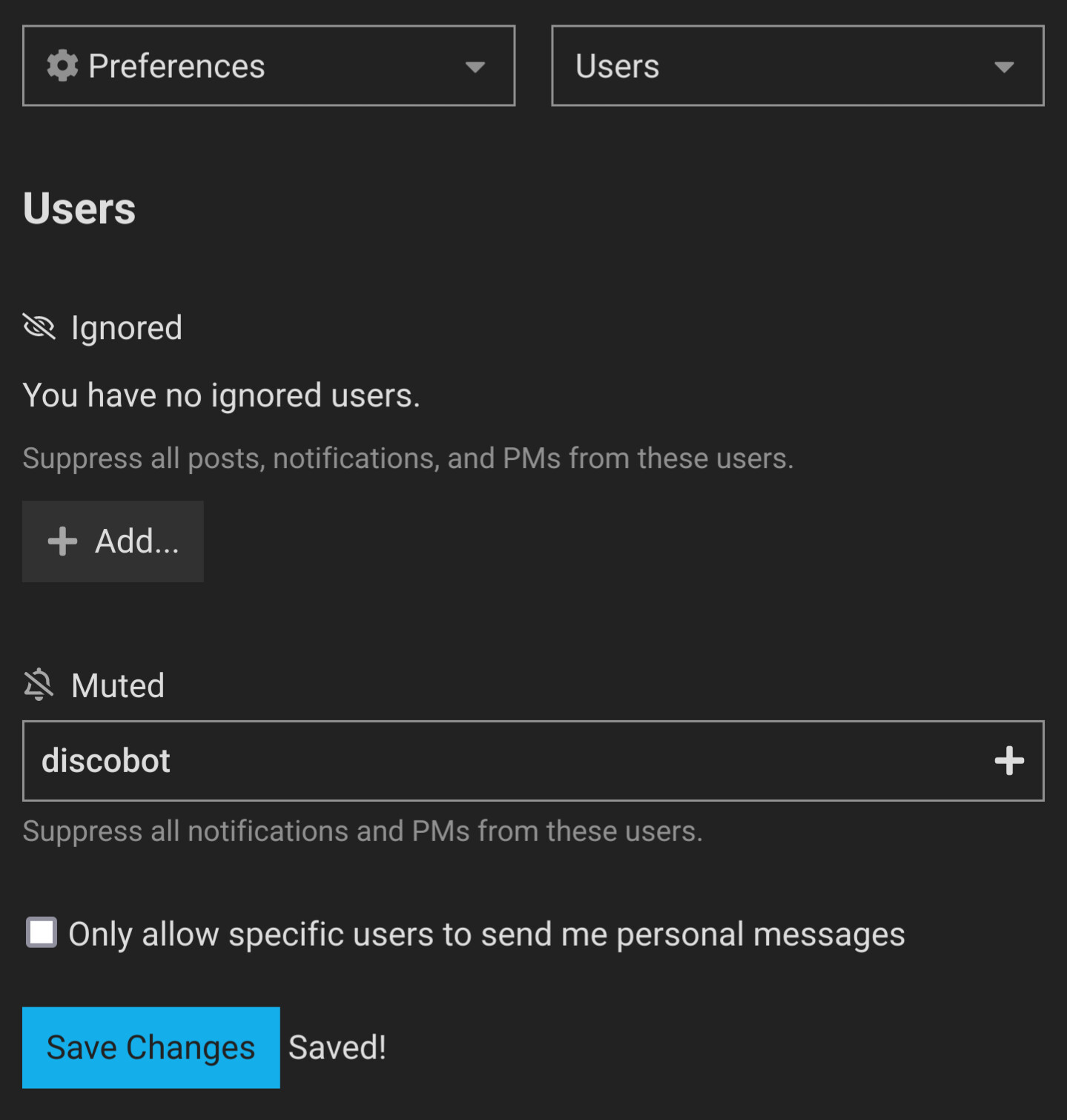Image resolution: width=1067 pixels, height=1120 pixels.
Task: Click the plus icon in muted users field
Action: pyautogui.click(x=1009, y=761)
